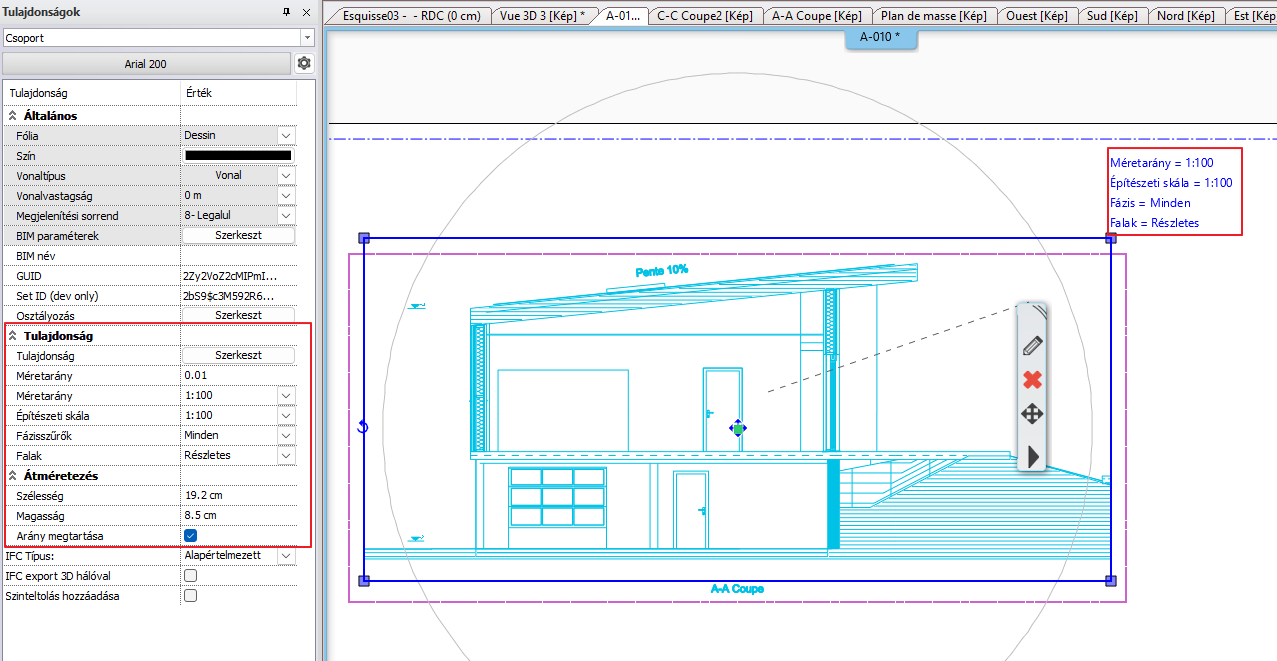Click Szerkeszt button for BIM paraméterek
1277x661 pixels.
click(x=238, y=236)
